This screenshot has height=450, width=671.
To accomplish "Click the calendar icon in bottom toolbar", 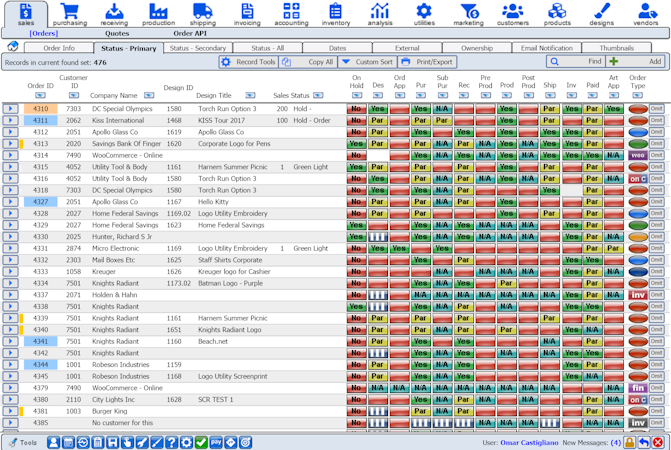I will [x=68, y=442].
